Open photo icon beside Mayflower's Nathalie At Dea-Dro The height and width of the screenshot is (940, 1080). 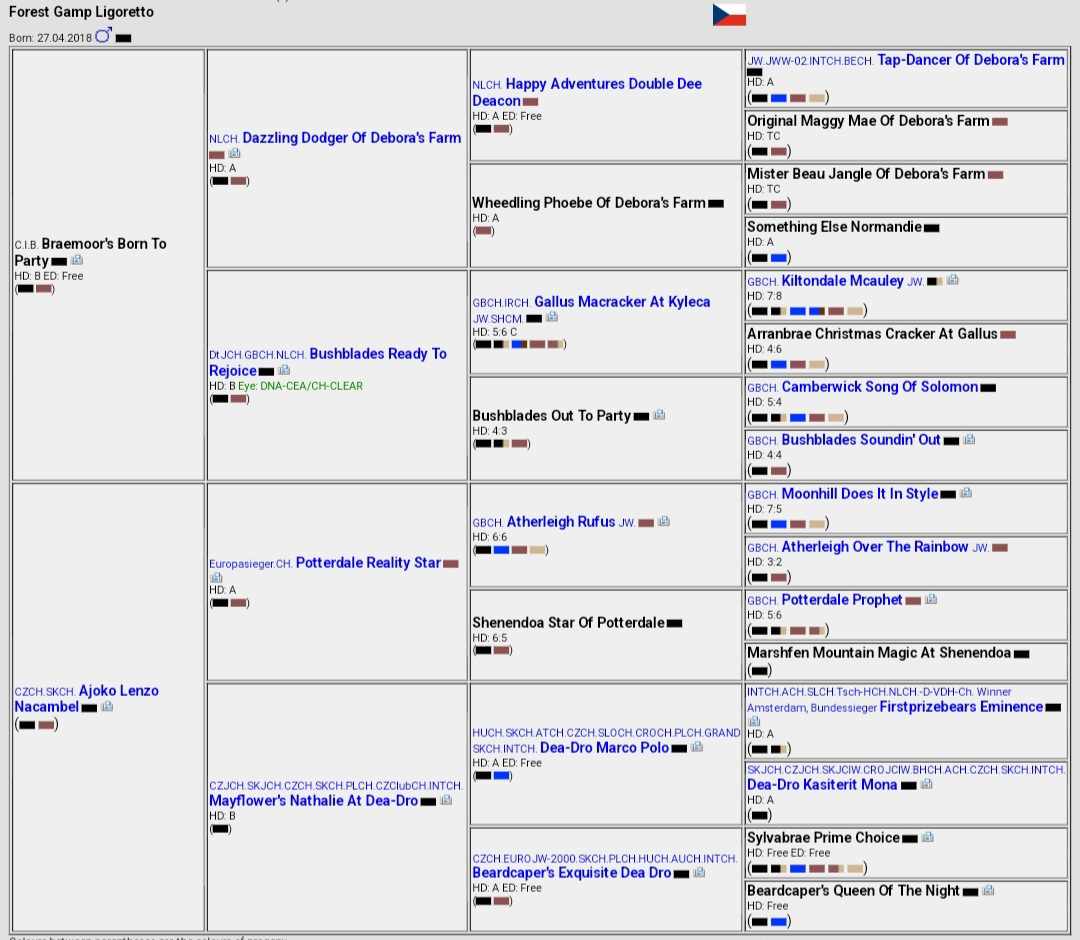(x=446, y=800)
